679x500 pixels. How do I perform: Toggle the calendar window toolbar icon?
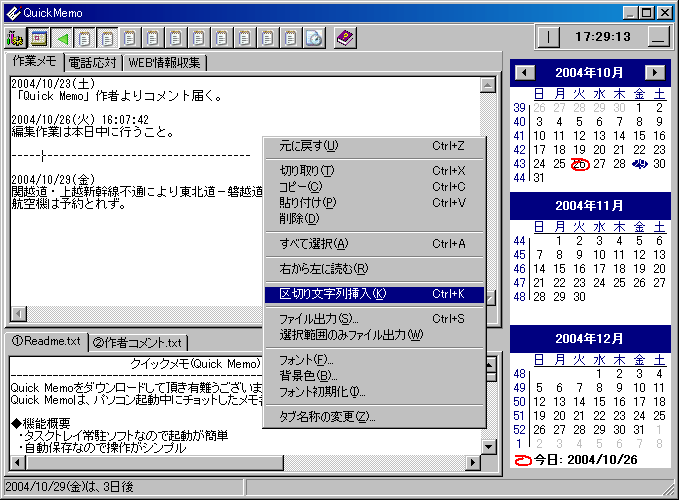(39, 39)
